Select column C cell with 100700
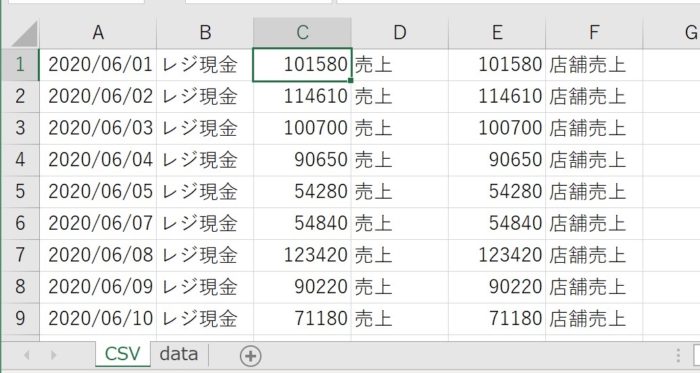Screen dimensions: 700x373 click(x=302, y=128)
